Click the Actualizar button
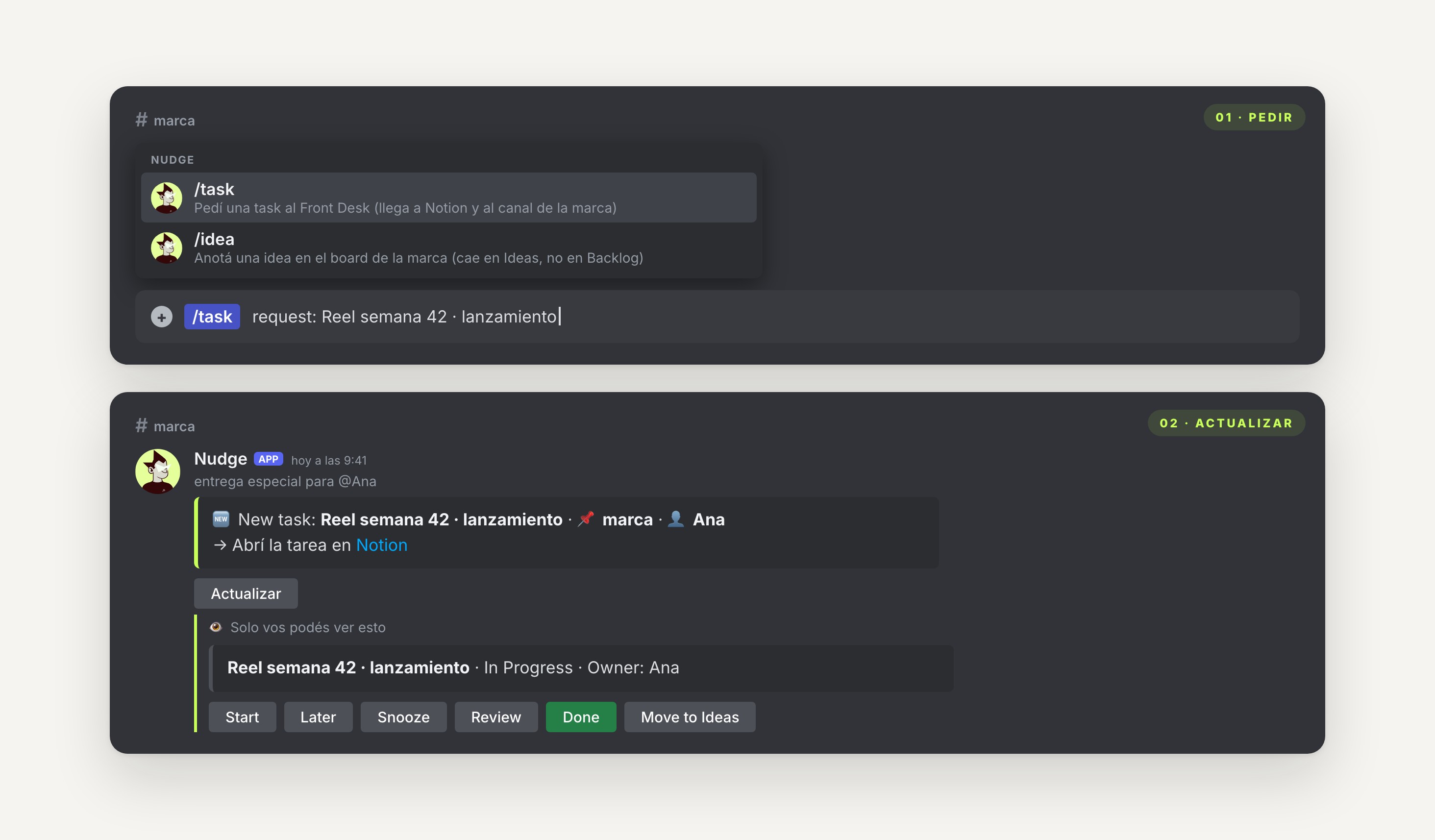1435x840 pixels. [x=246, y=593]
